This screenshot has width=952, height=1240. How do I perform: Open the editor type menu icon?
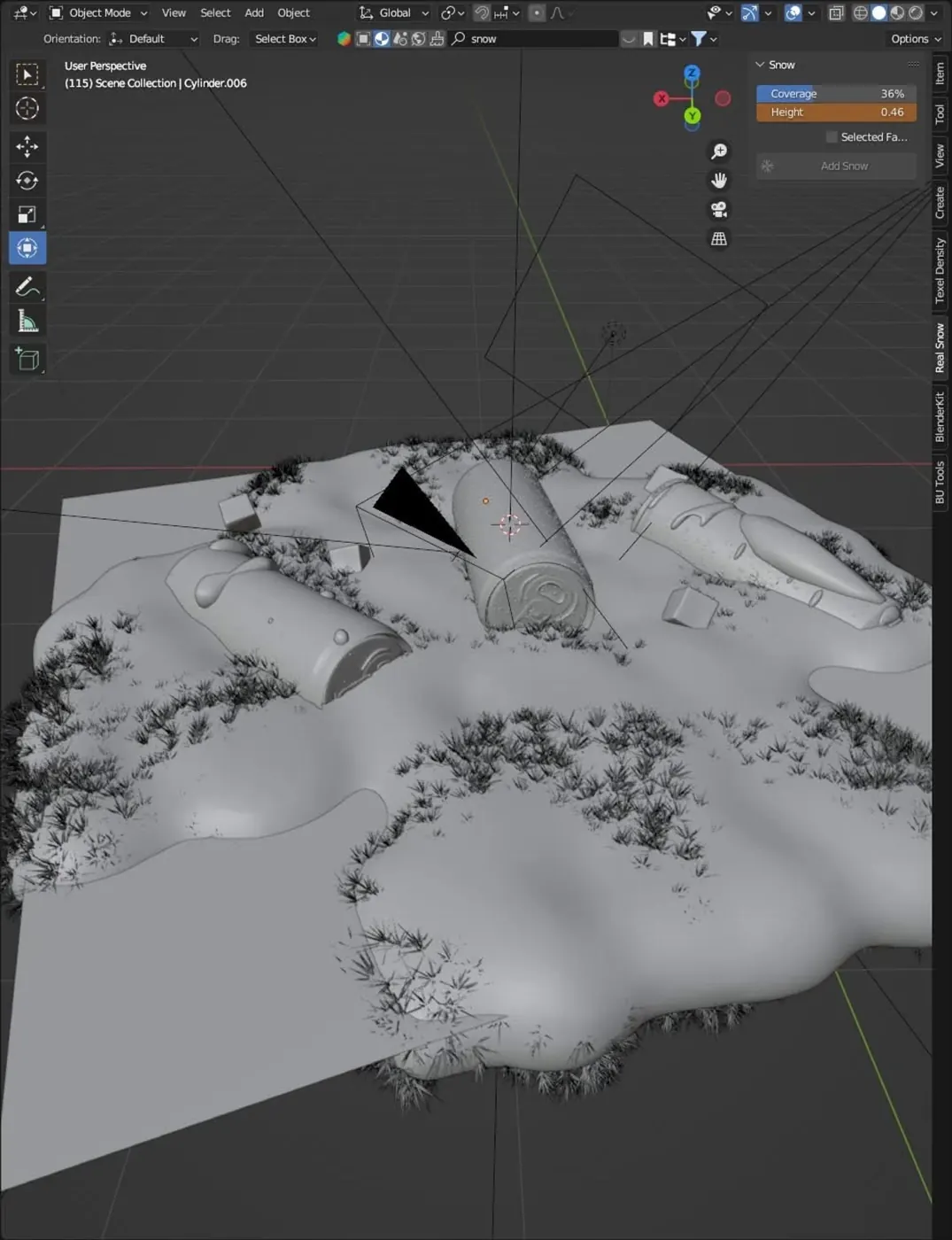click(x=24, y=12)
